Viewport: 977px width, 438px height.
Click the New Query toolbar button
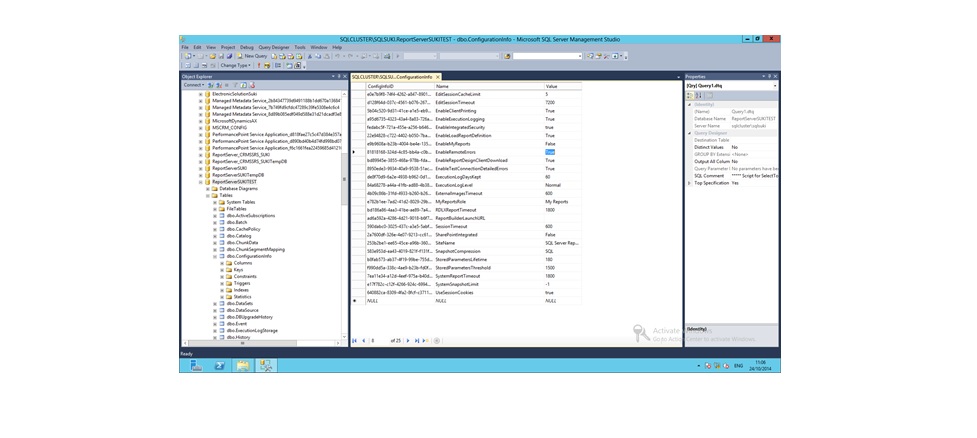[252, 56]
